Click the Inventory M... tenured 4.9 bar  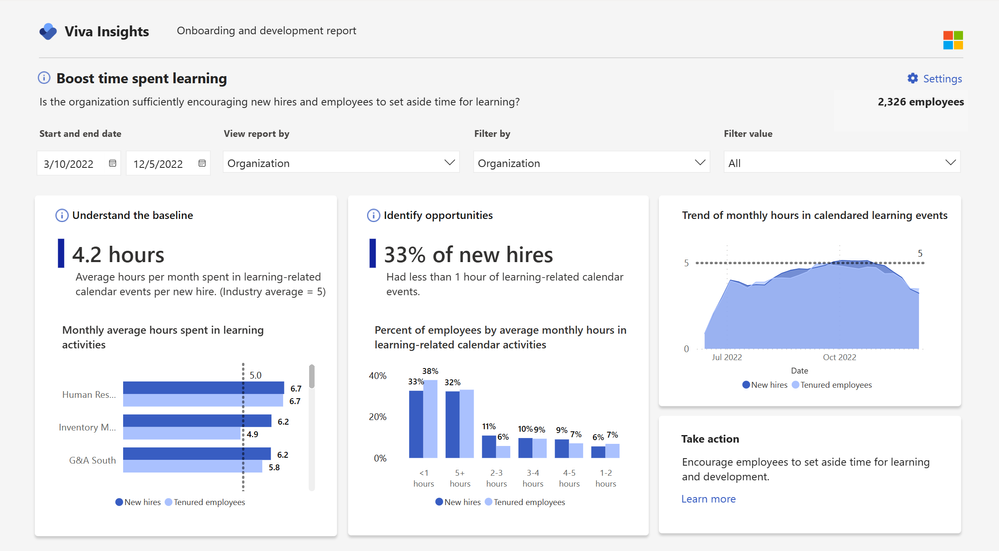[182, 433]
